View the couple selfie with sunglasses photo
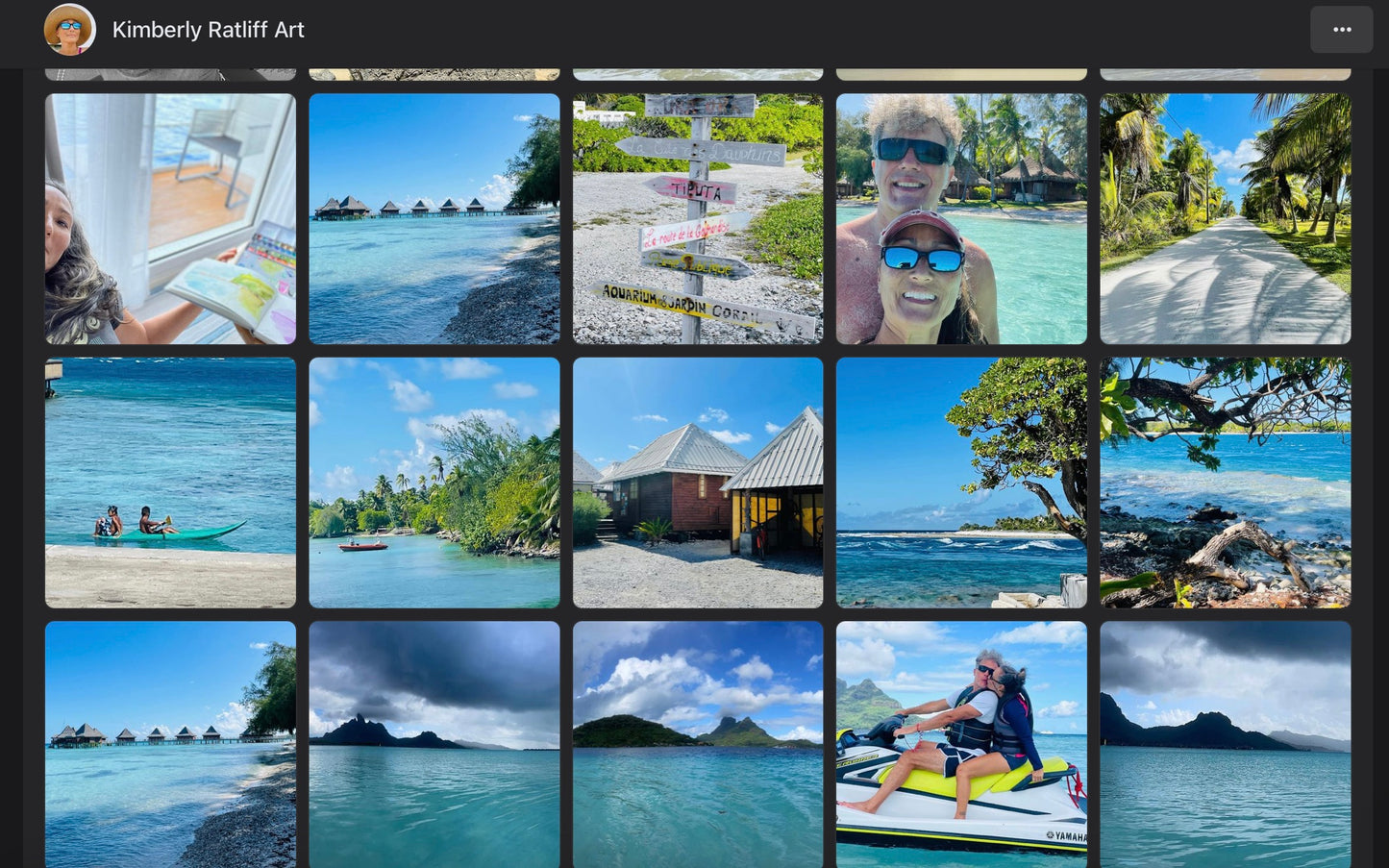Image resolution: width=1389 pixels, height=868 pixels. click(x=961, y=218)
